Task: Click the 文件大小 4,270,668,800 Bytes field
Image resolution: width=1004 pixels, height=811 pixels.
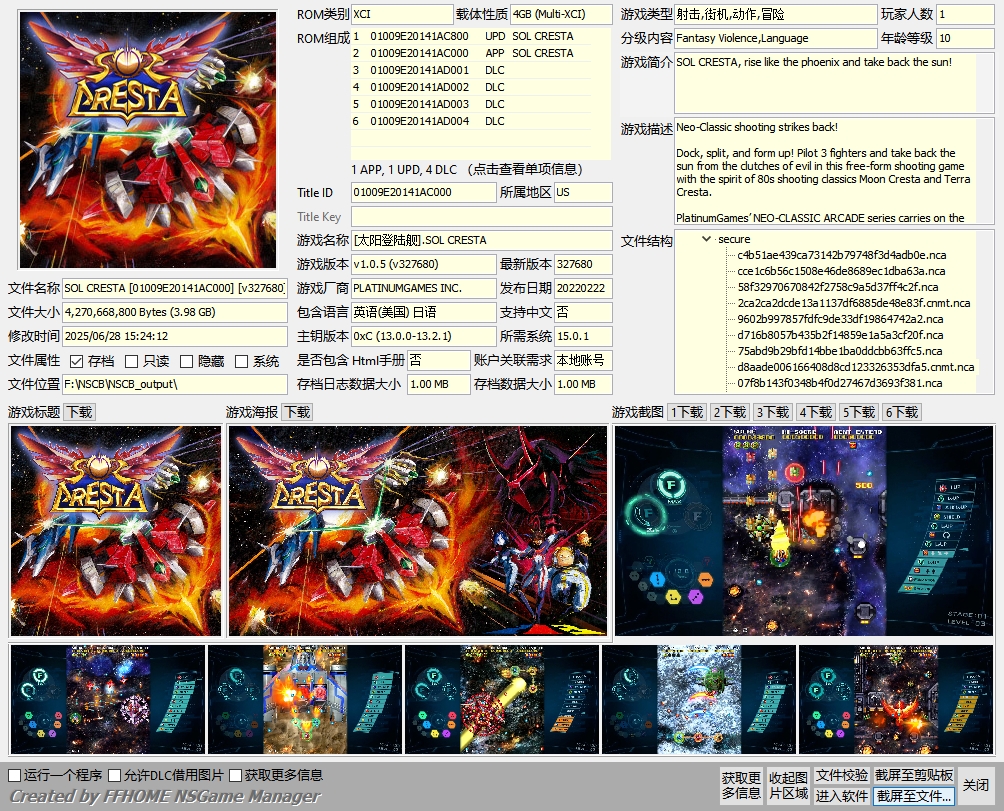Action: [x=175, y=312]
